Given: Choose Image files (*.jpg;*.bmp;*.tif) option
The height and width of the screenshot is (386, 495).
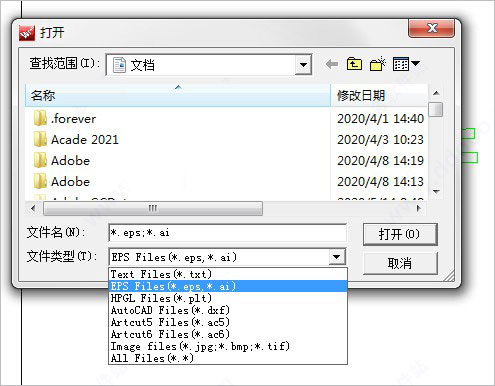Looking at the screenshot, I should pyautogui.click(x=228, y=346).
